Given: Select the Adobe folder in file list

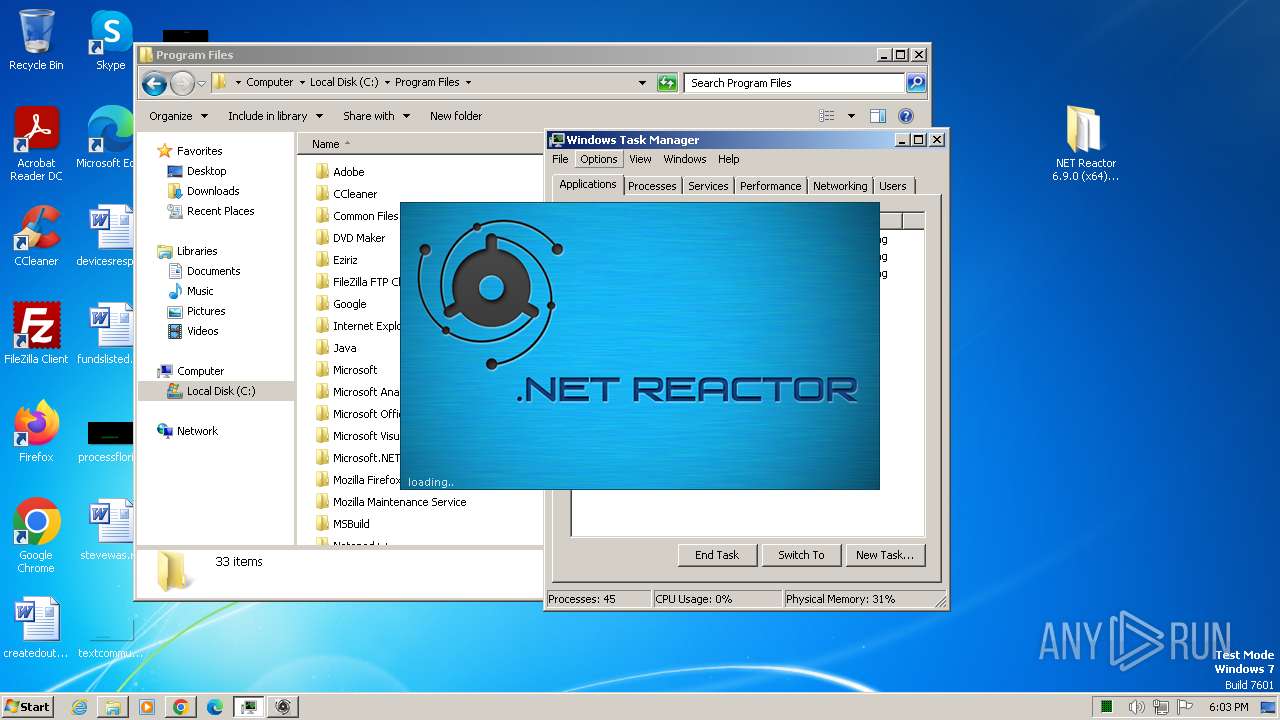Looking at the screenshot, I should pyautogui.click(x=349, y=172).
